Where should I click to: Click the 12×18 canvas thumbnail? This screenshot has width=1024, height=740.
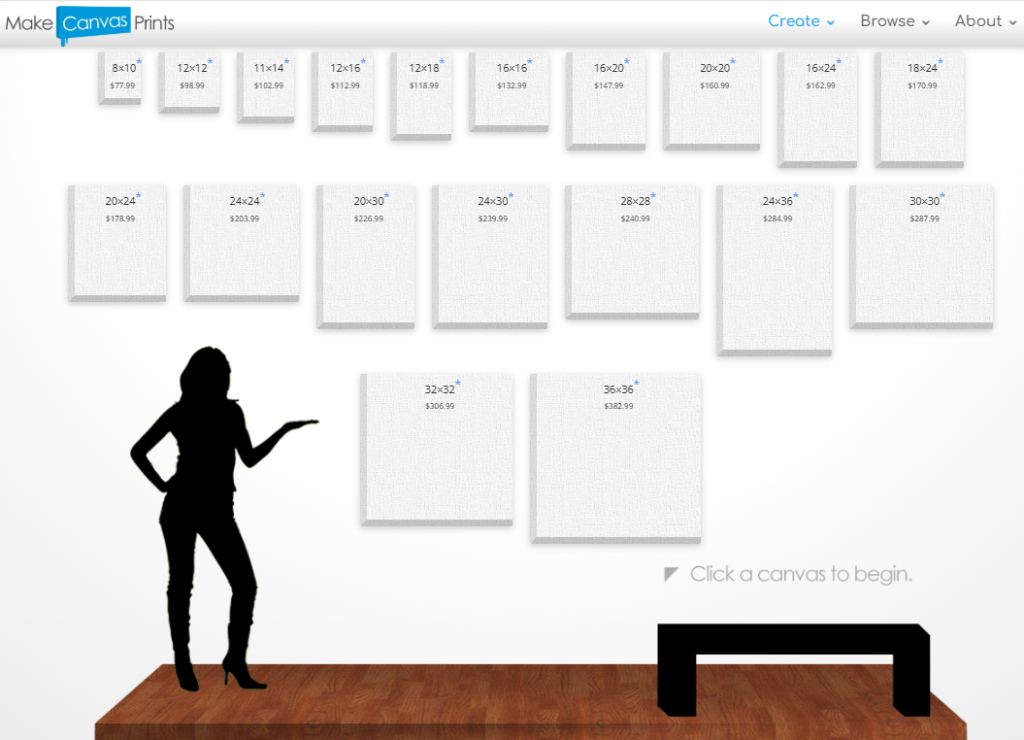coord(422,94)
